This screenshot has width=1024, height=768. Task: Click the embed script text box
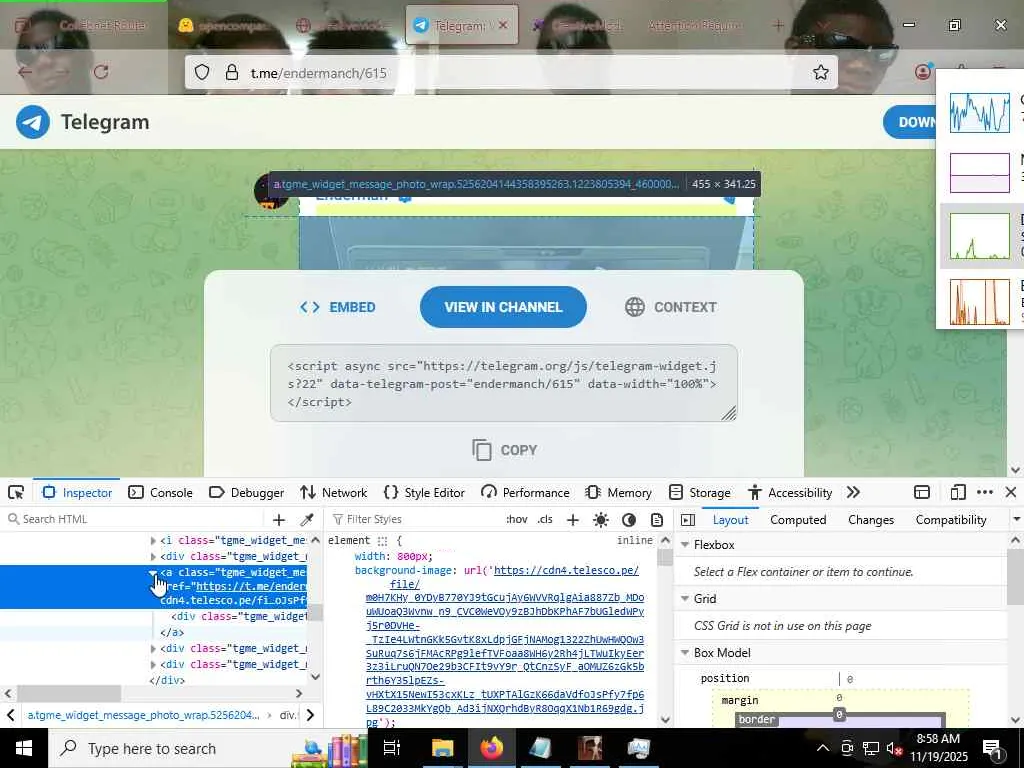point(504,383)
